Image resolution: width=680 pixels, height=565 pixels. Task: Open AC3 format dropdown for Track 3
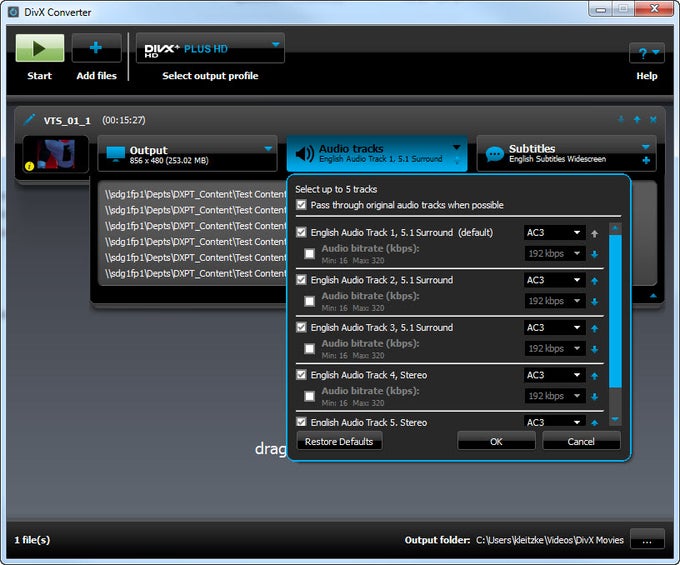tap(554, 328)
